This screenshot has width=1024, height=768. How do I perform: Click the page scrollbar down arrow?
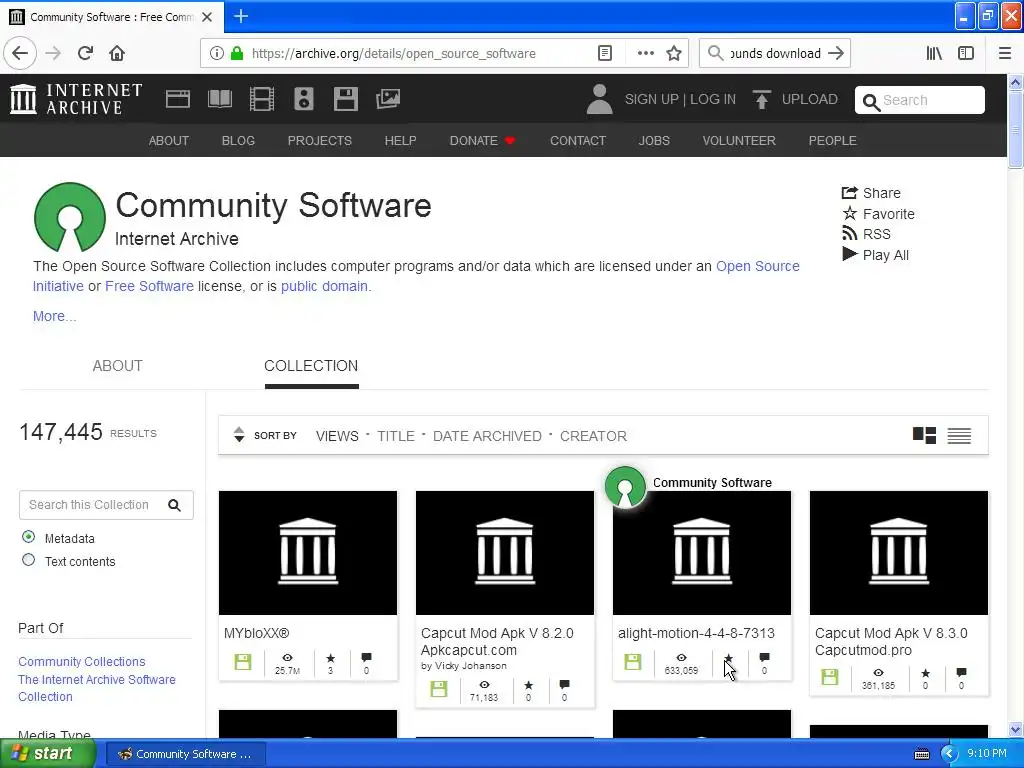(x=1015, y=729)
